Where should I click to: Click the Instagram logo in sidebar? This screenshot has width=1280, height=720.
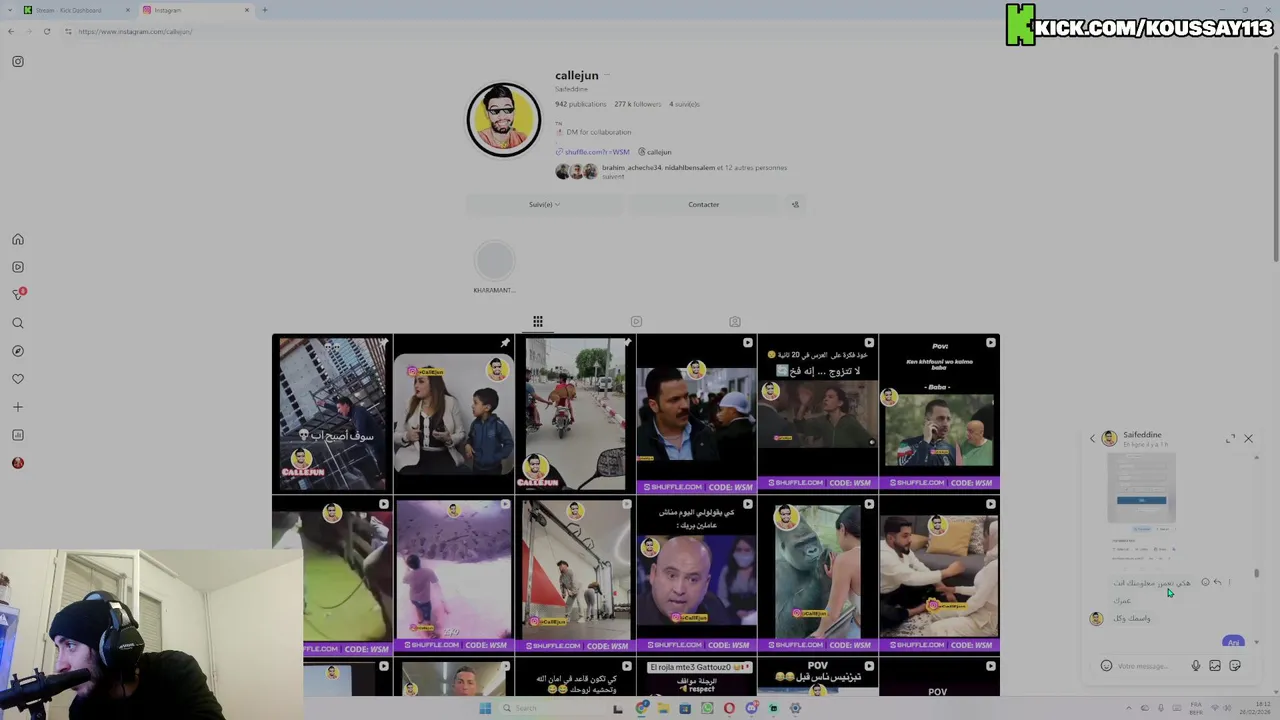point(18,61)
